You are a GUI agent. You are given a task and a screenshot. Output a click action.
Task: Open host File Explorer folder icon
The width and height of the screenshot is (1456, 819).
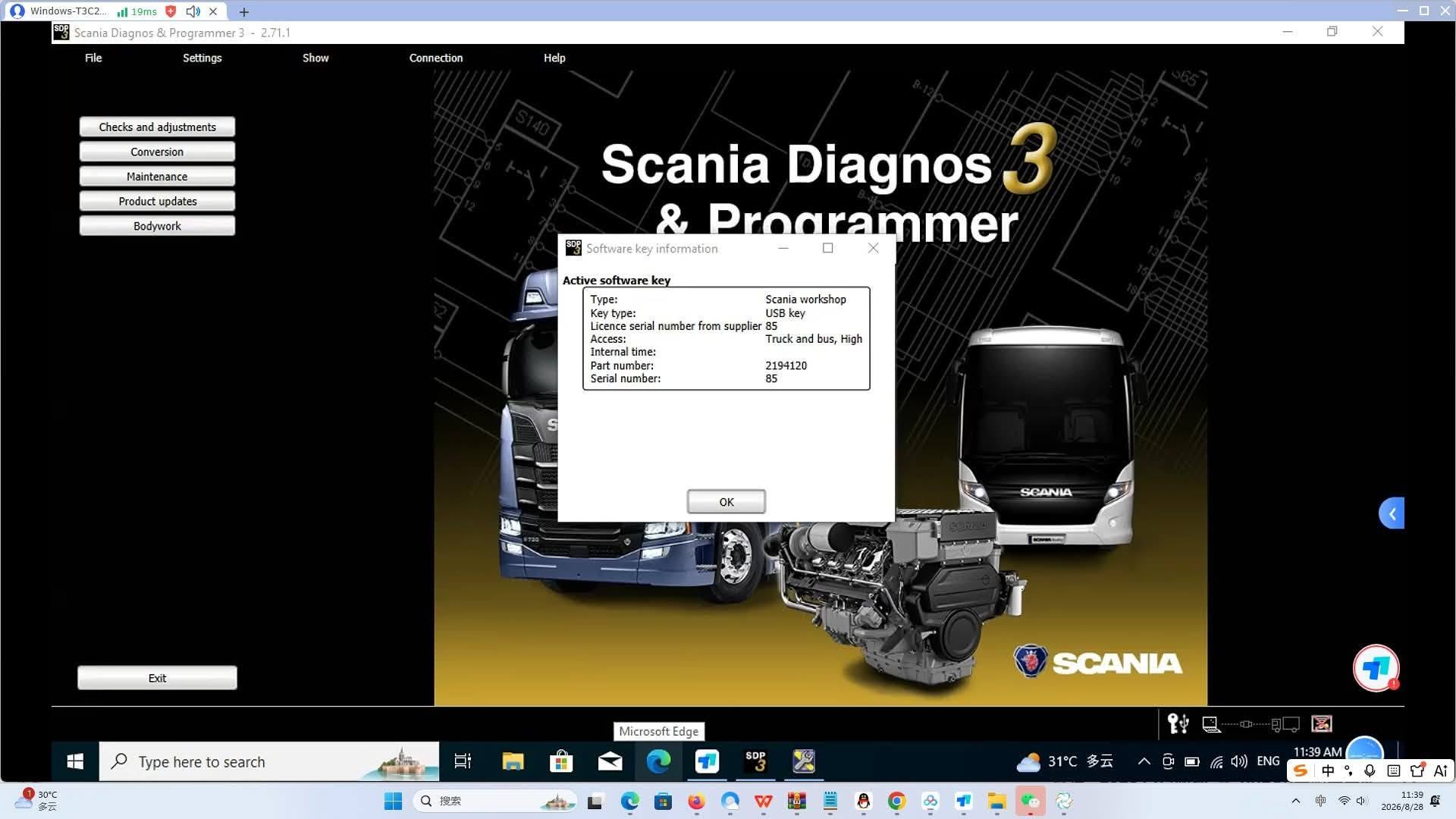point(996,801)
